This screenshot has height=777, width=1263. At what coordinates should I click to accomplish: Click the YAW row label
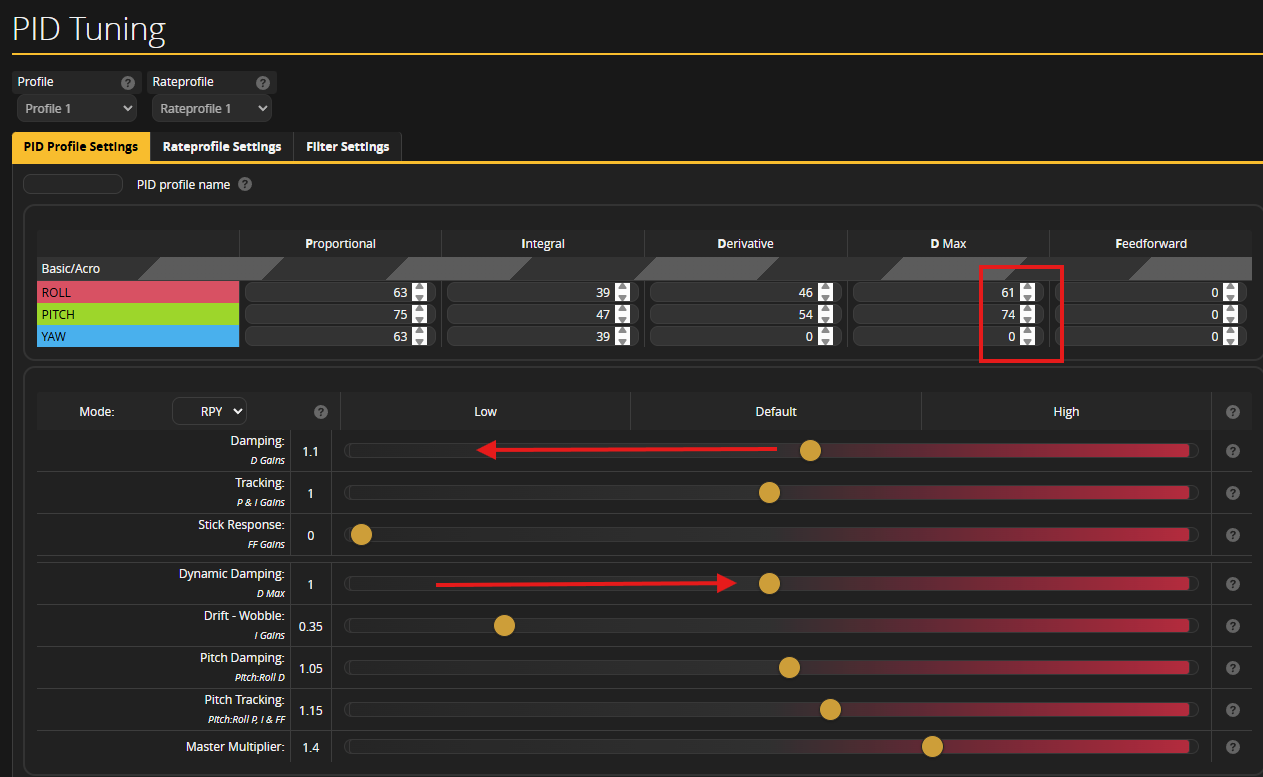pos(138,337)
